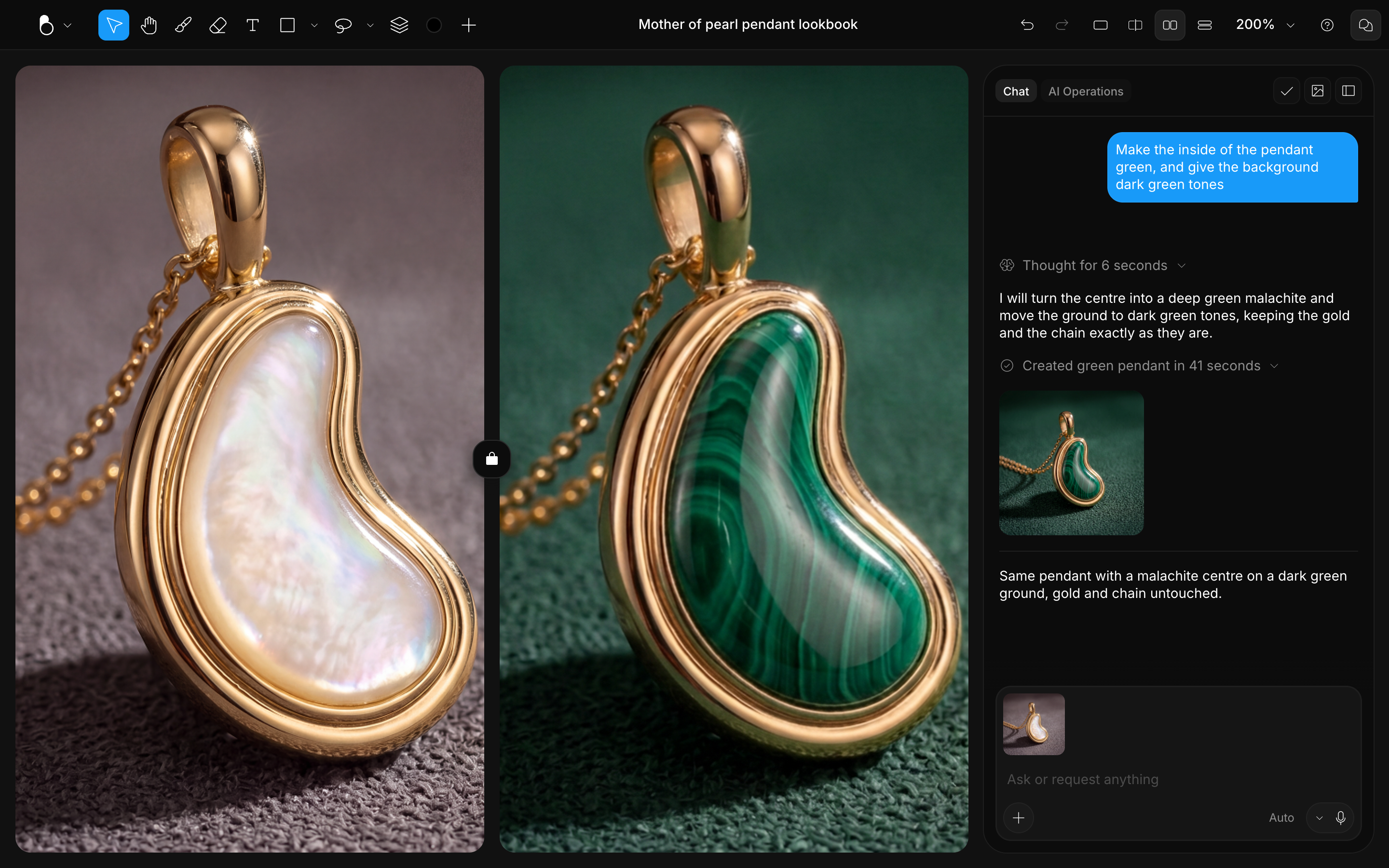Toggle side-by-side two panel view
Viewport: 1389px width, 868px height.
(x=1170, y=25)
